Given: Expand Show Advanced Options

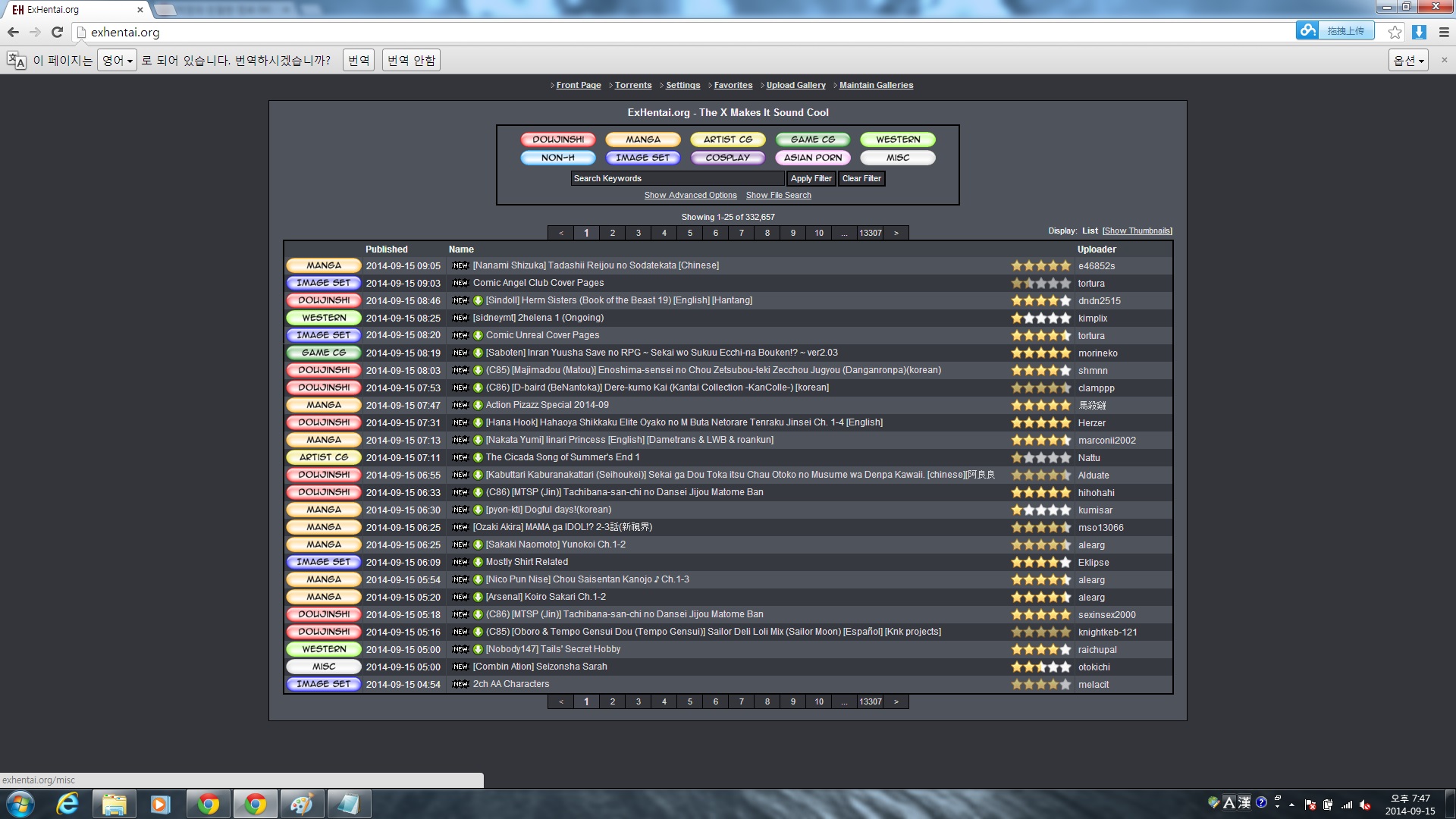Looking at the screenshot, I should pyautogui.click(x=690, y=196).
